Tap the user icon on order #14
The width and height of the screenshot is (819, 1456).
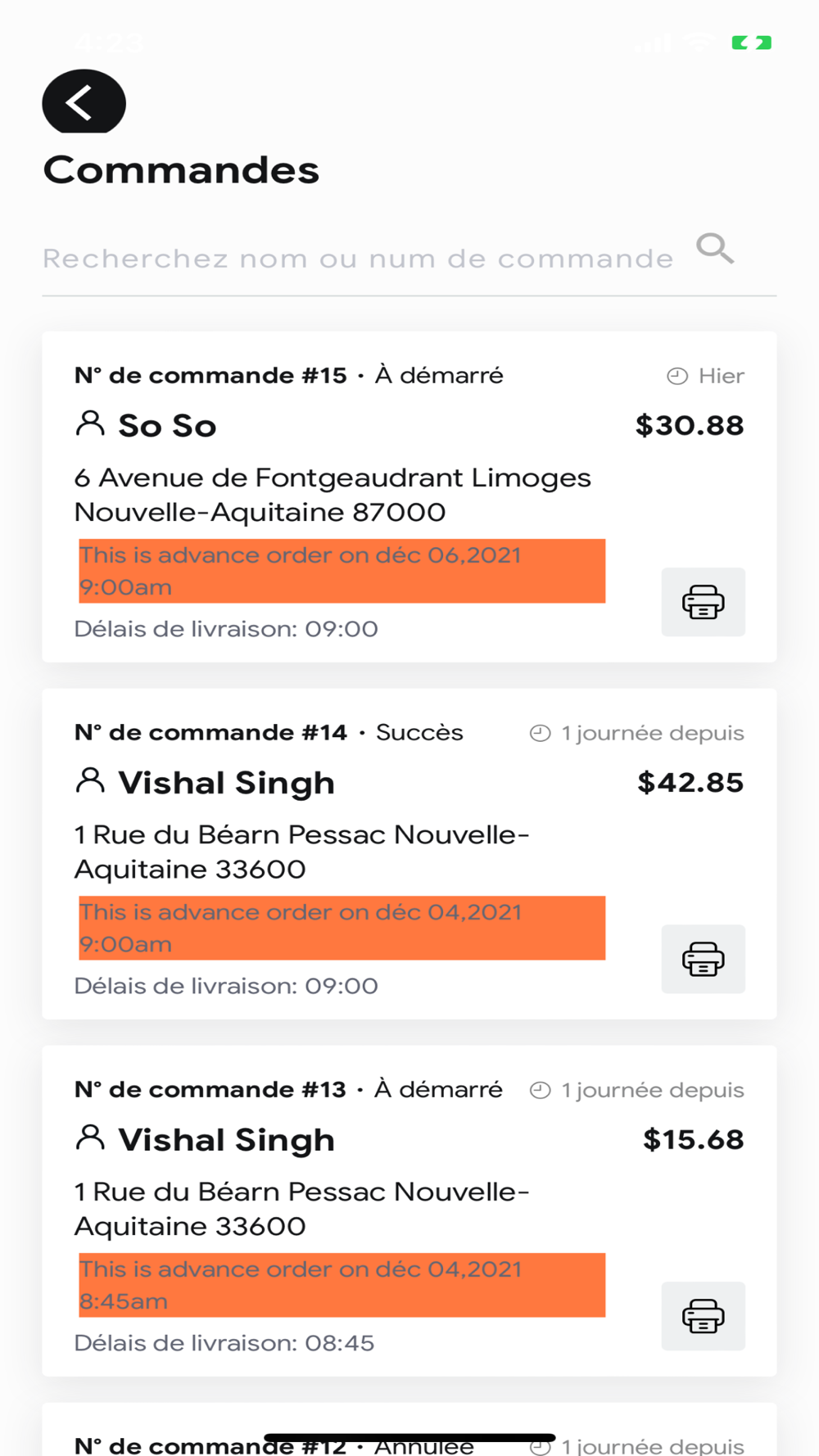pos(90,780)
